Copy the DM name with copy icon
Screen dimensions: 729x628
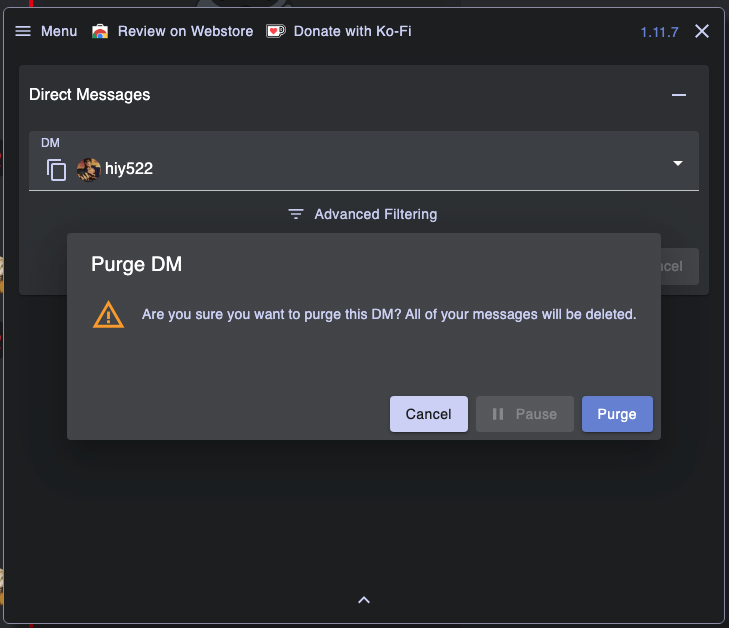[x=56, y=170]
